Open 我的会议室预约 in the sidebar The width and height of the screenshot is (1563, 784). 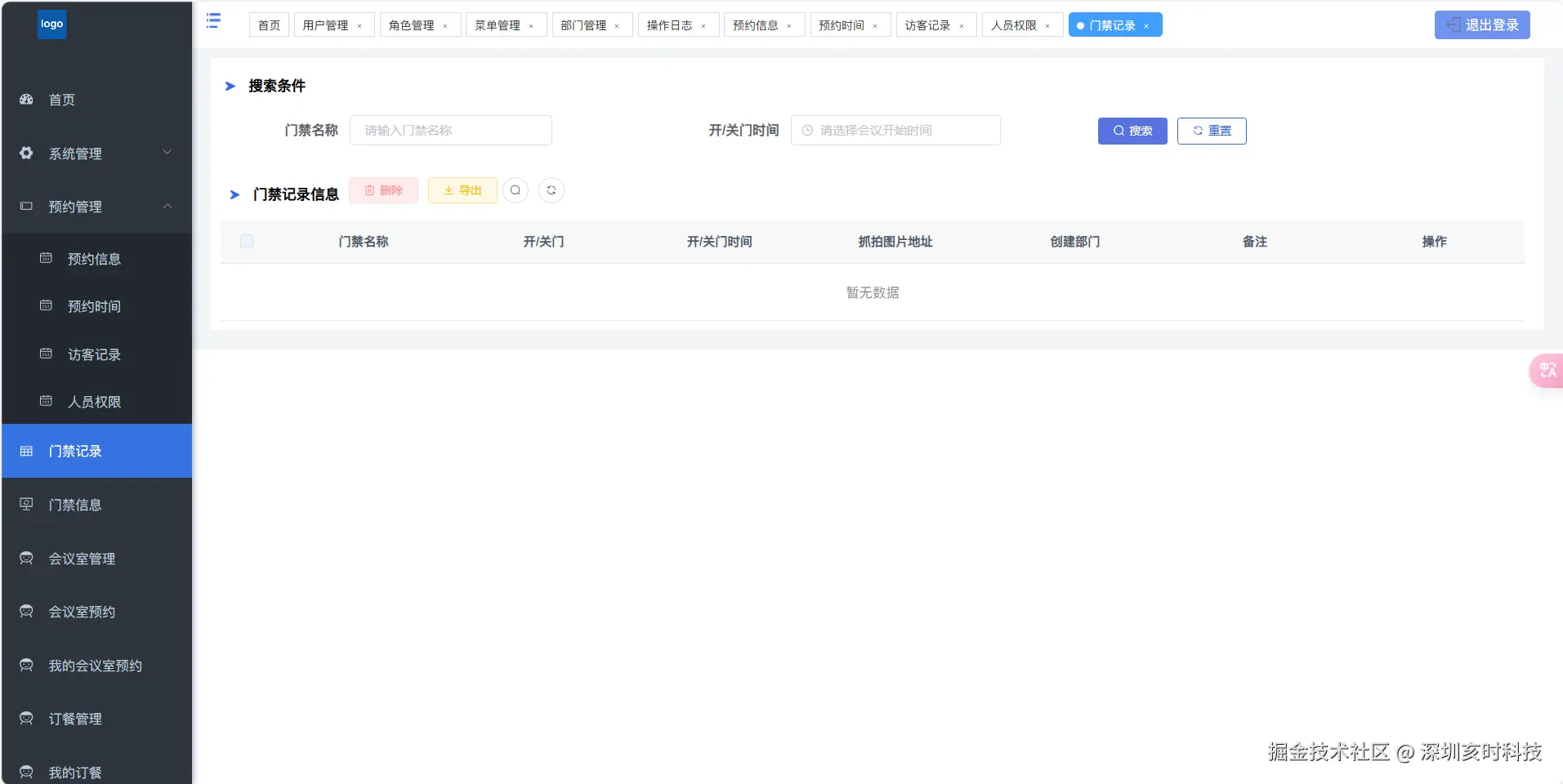click(x=96, y=666)
